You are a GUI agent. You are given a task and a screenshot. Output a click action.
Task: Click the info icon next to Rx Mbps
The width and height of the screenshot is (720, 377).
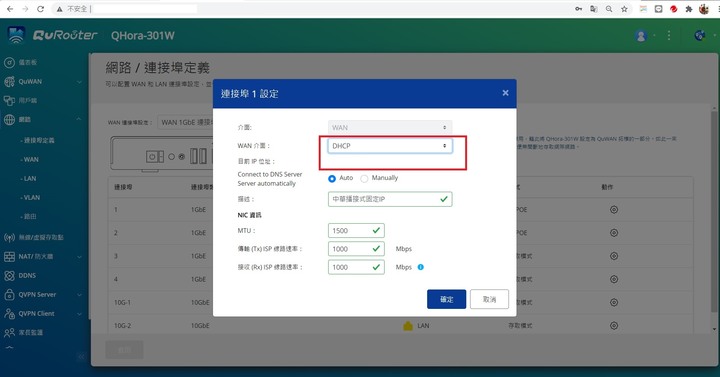point(420,267)
